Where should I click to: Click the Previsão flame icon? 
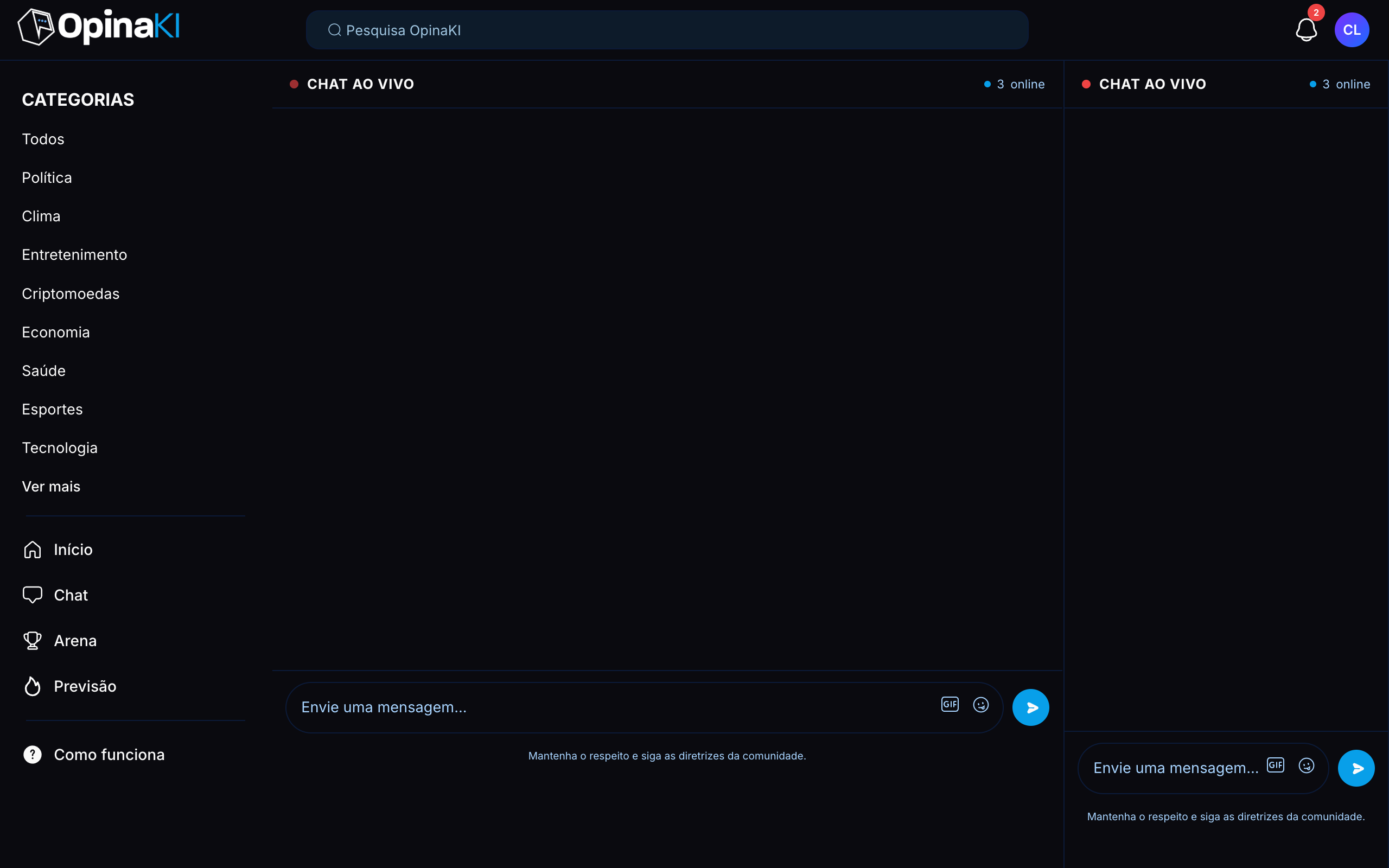point(32,686)
